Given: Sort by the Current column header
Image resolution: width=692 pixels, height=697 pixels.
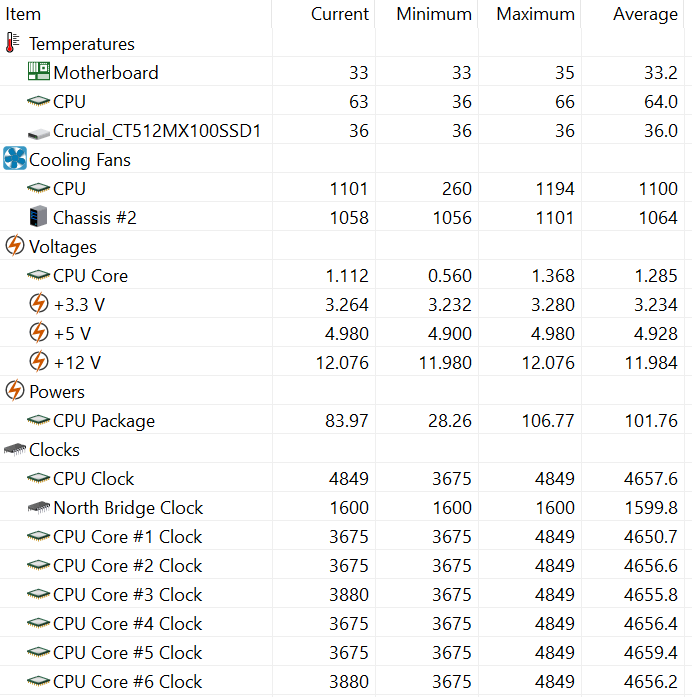Looking at the screenshot, I should point(340,14).
